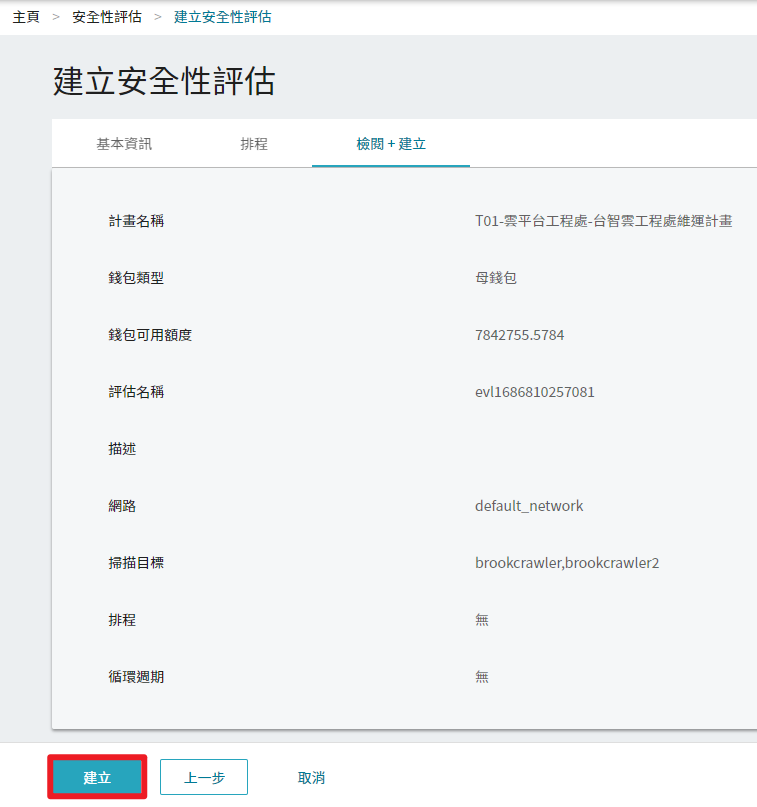This screenshot has width=757, height=807.
Task: Open the 基本資訊 tab
Action: [x=124, y=144]
